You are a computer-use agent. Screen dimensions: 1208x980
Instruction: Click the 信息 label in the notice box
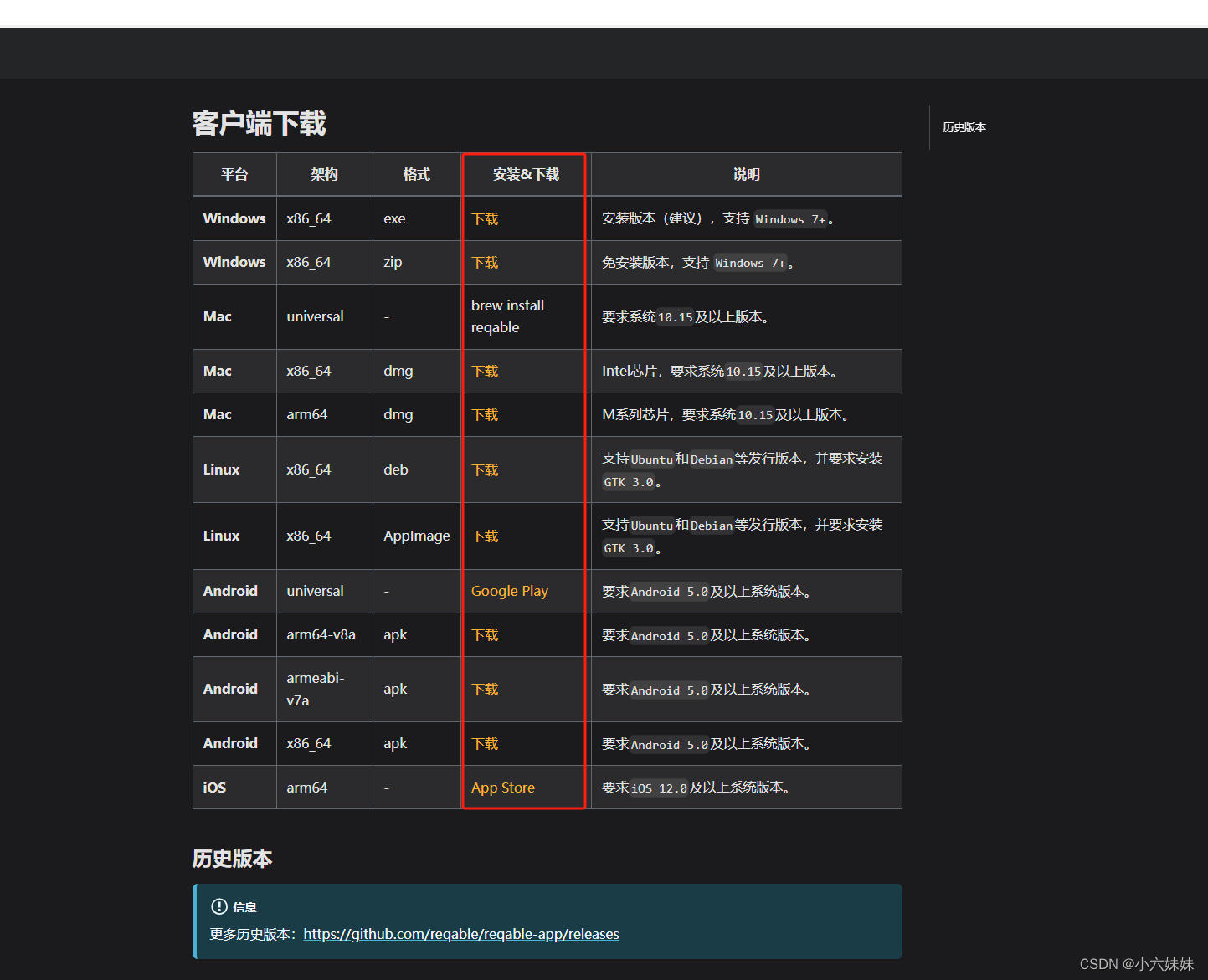point(244,907)
